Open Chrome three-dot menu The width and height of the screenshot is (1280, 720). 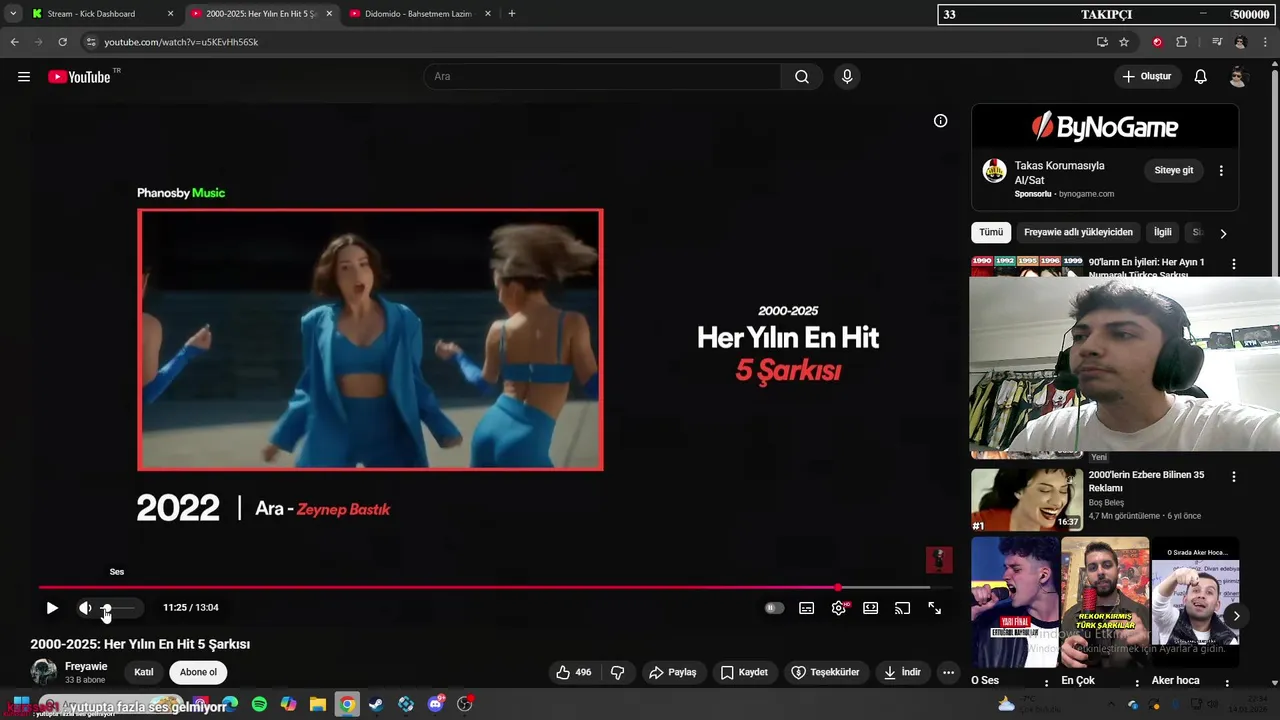pyautogui.click(x=1266, y=42)
